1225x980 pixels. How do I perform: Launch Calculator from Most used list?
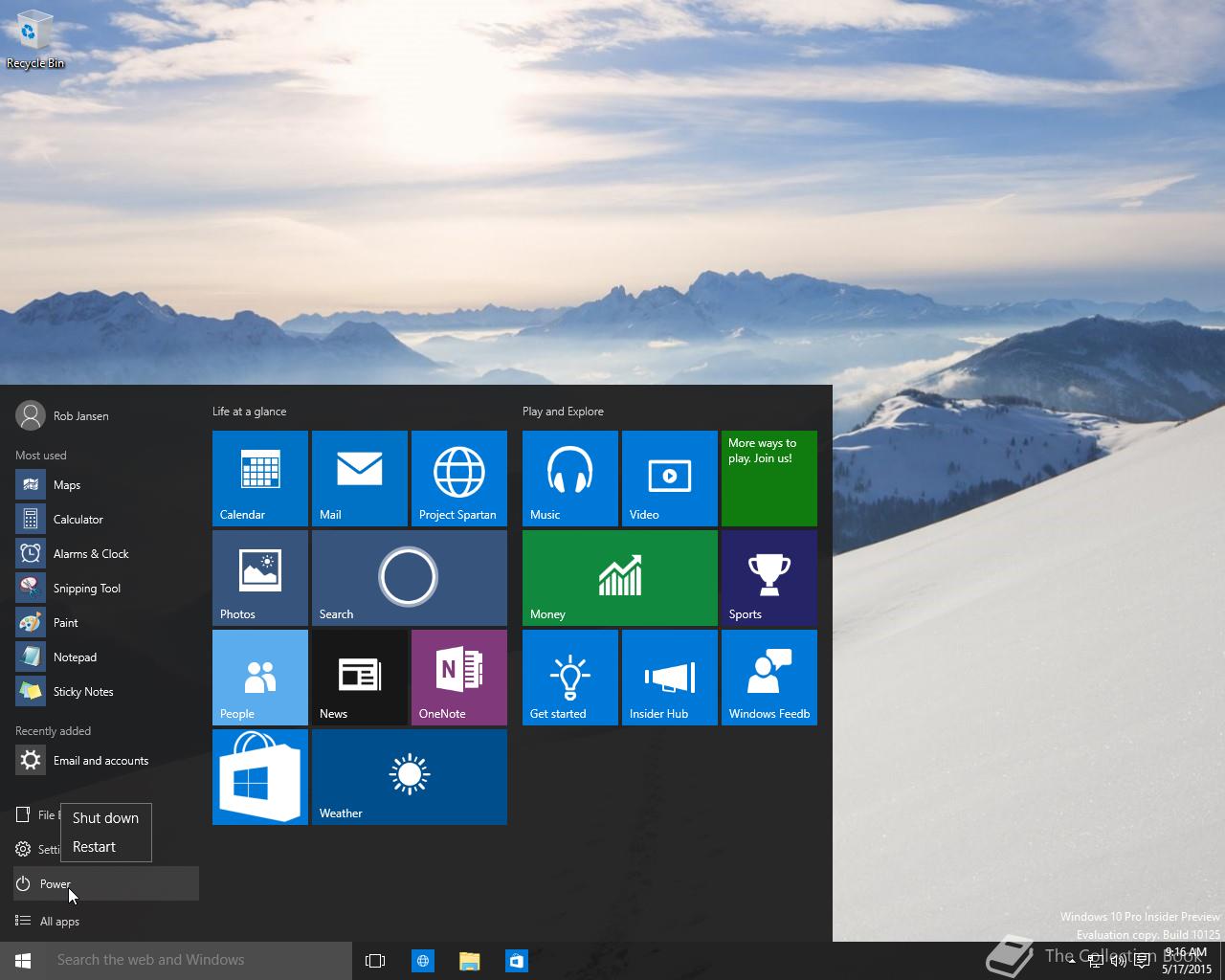tap(106, 520)
